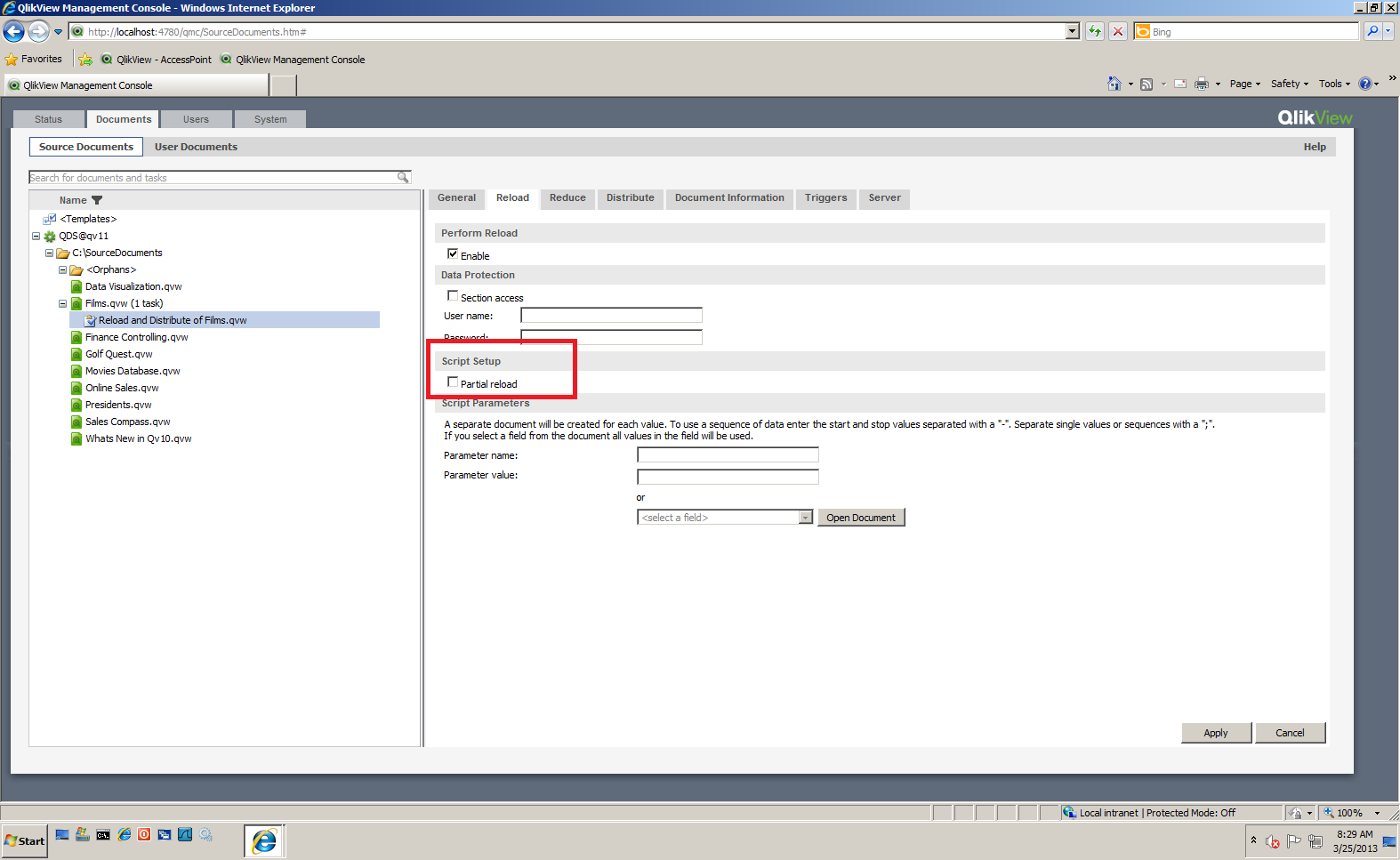
Task: Click the Read Mail envelope icon
Action: click(x=1180, y=84)
